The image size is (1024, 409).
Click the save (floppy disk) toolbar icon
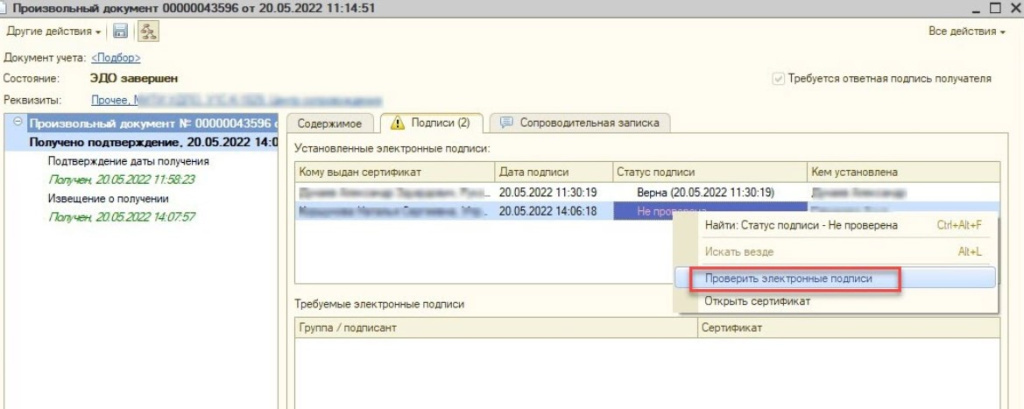click(120, 32)
